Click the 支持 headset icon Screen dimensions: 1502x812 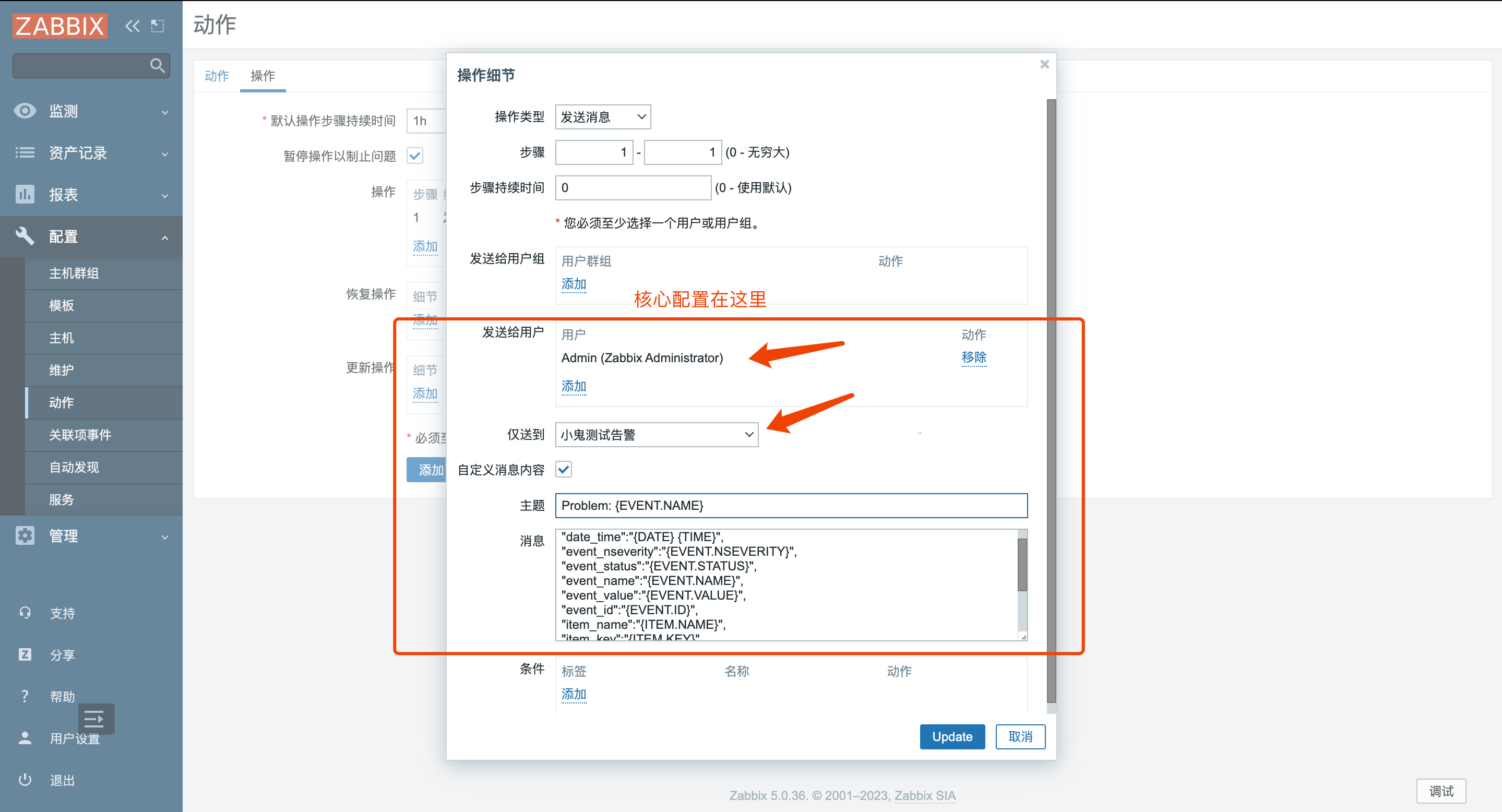pos(25,613)
